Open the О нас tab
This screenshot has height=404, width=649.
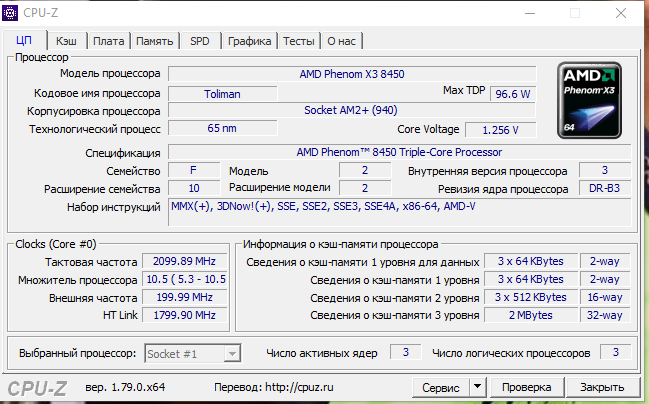click(341, 41)
